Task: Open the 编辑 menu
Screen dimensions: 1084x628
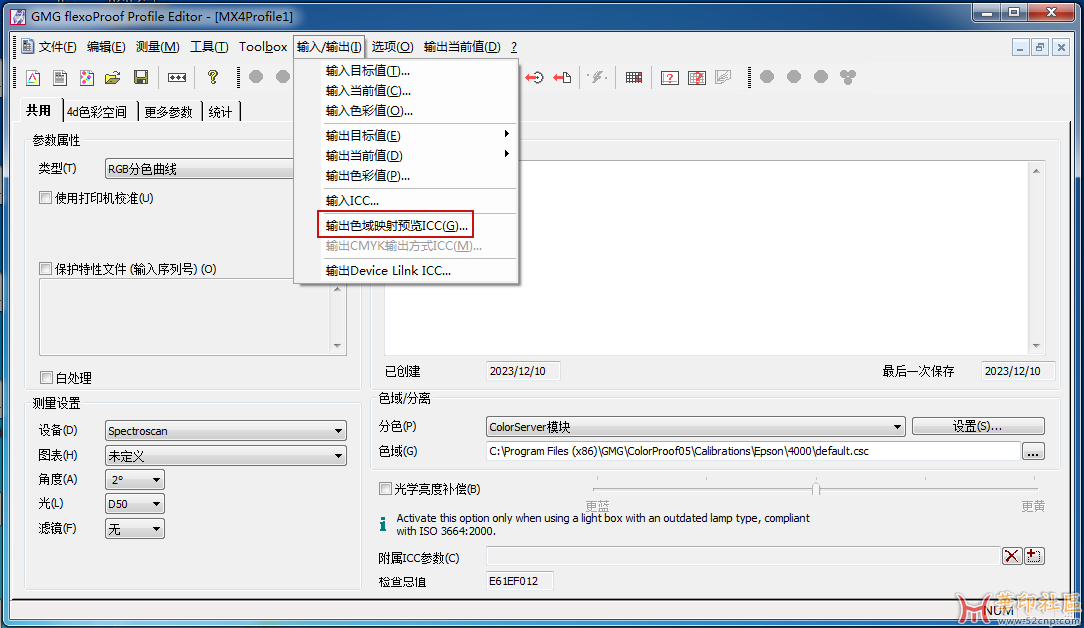Action: pyautogui.click(x=106, y=46)
